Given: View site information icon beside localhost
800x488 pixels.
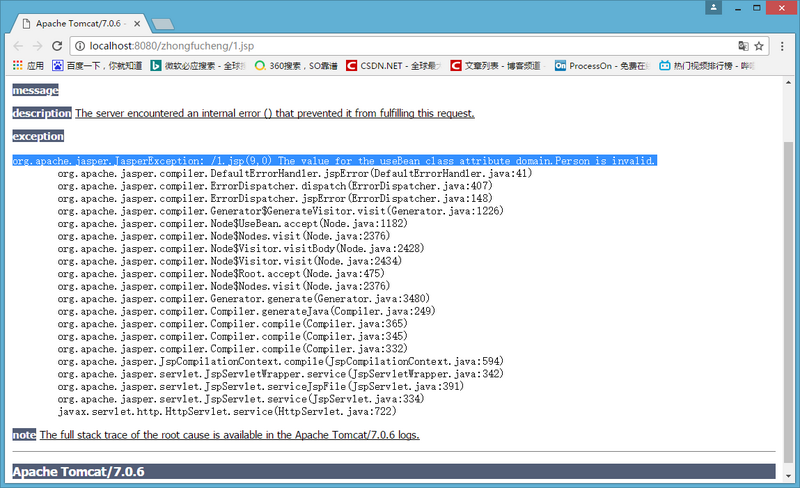Looking at the screenshot, I should [80, 46].
